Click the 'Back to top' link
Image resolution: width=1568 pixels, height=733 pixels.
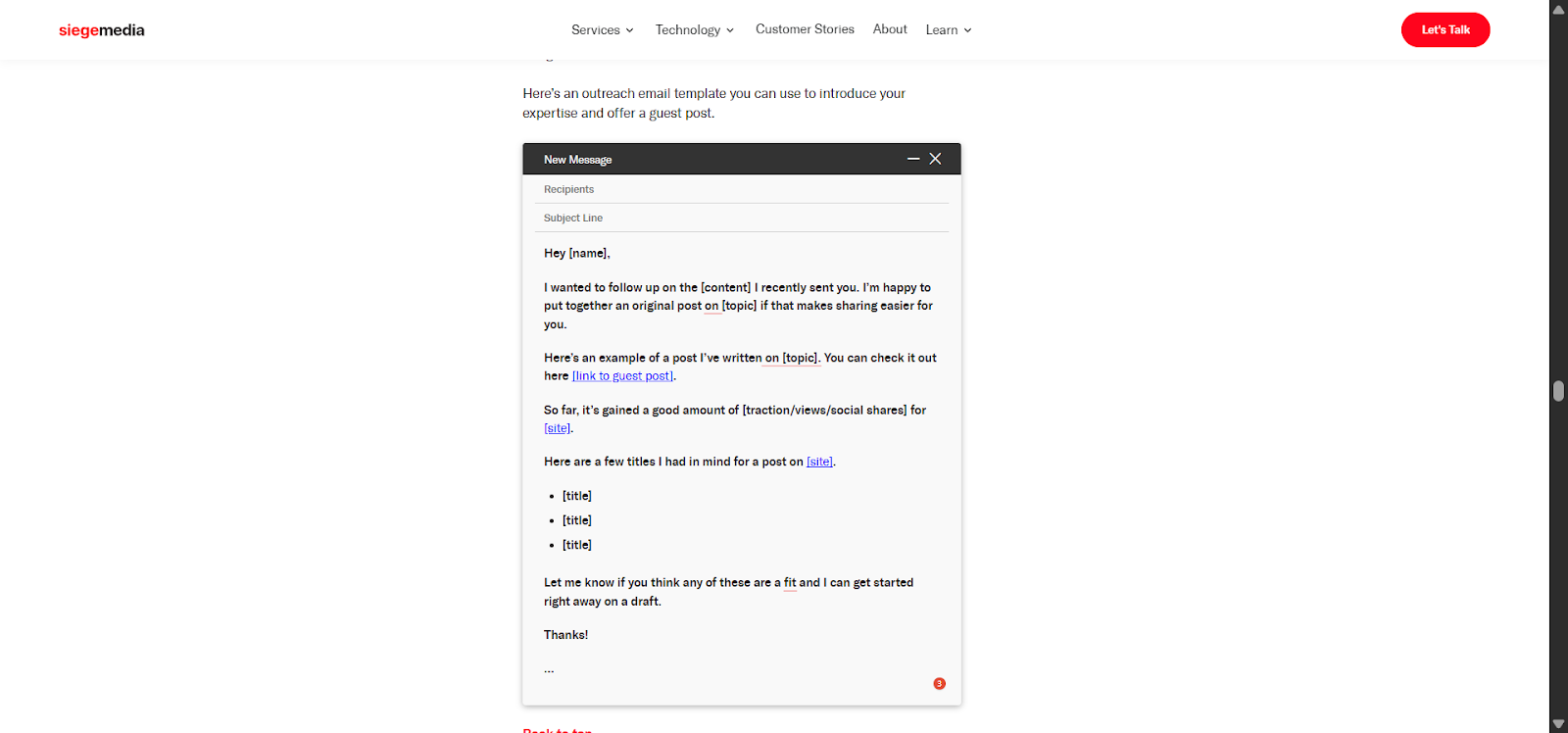point(557,730)
